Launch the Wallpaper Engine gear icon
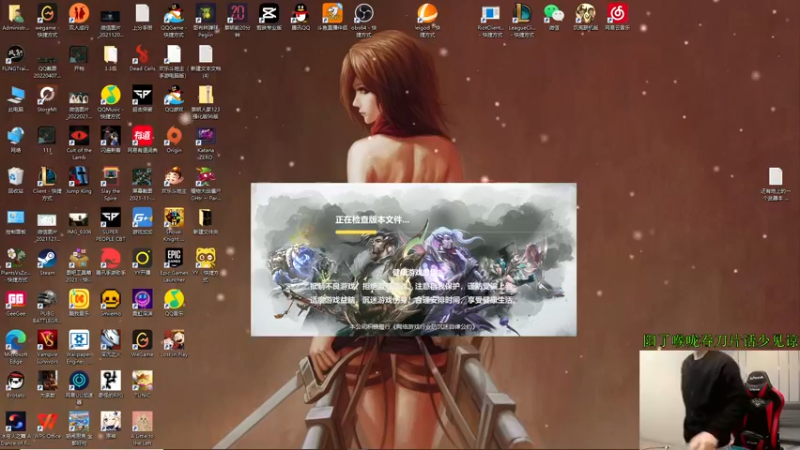800x450 pixels. [x=79, y=340]
